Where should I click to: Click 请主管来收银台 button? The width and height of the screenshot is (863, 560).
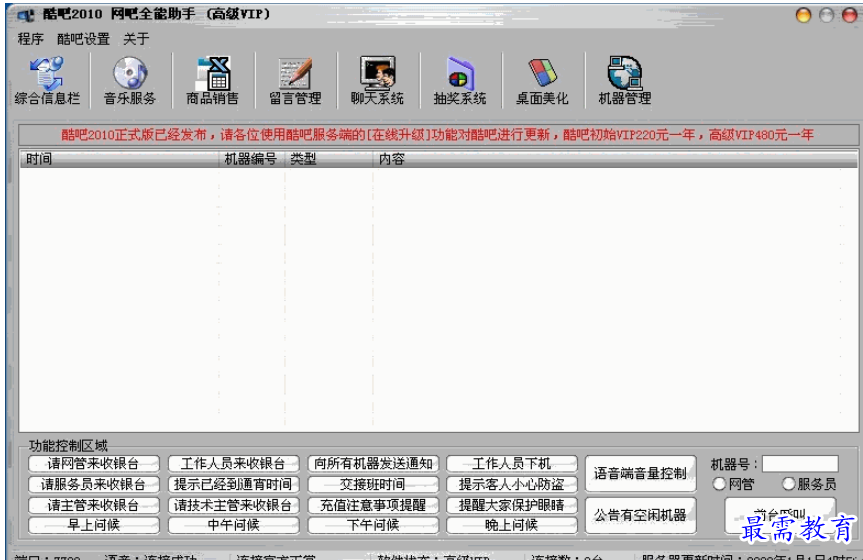click(94, 505)
